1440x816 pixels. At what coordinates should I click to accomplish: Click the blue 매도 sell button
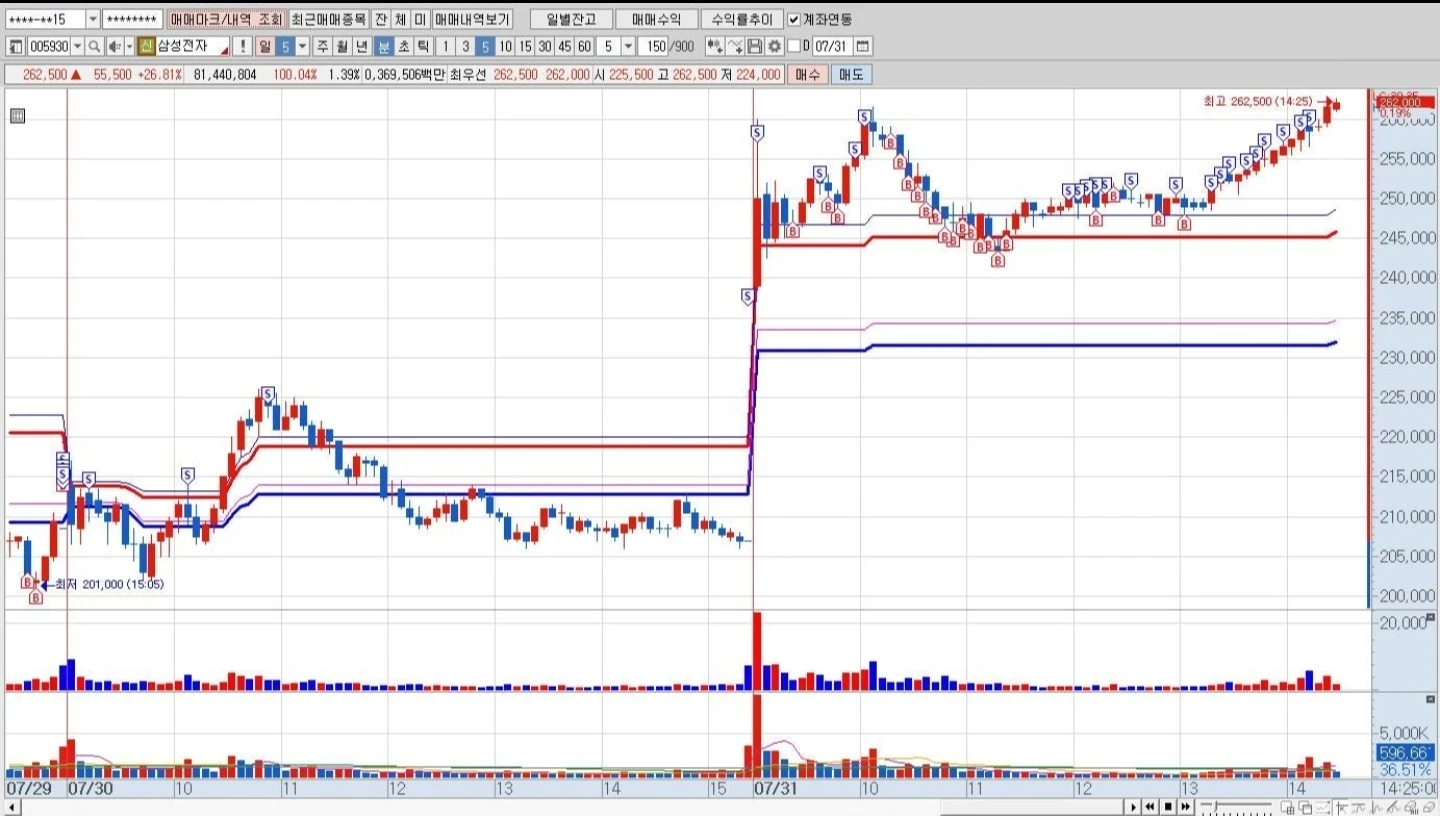coord(852,74)
